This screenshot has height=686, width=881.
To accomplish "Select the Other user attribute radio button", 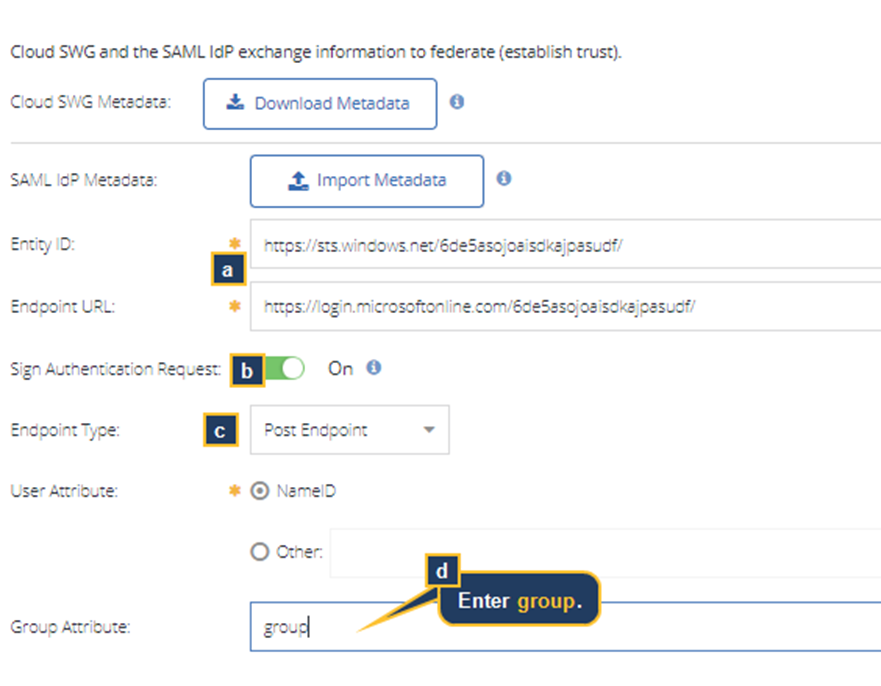I will click(x=260, y=551).
